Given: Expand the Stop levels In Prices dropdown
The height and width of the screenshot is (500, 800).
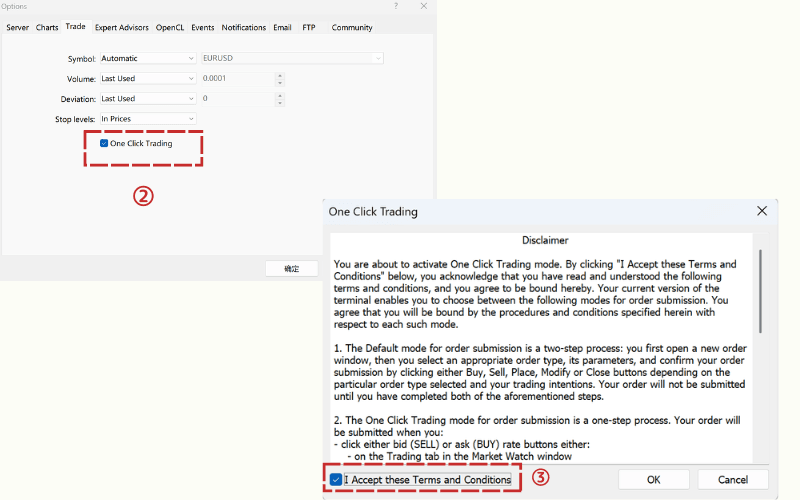Looking at the screenshot, I should coord(148,119).
